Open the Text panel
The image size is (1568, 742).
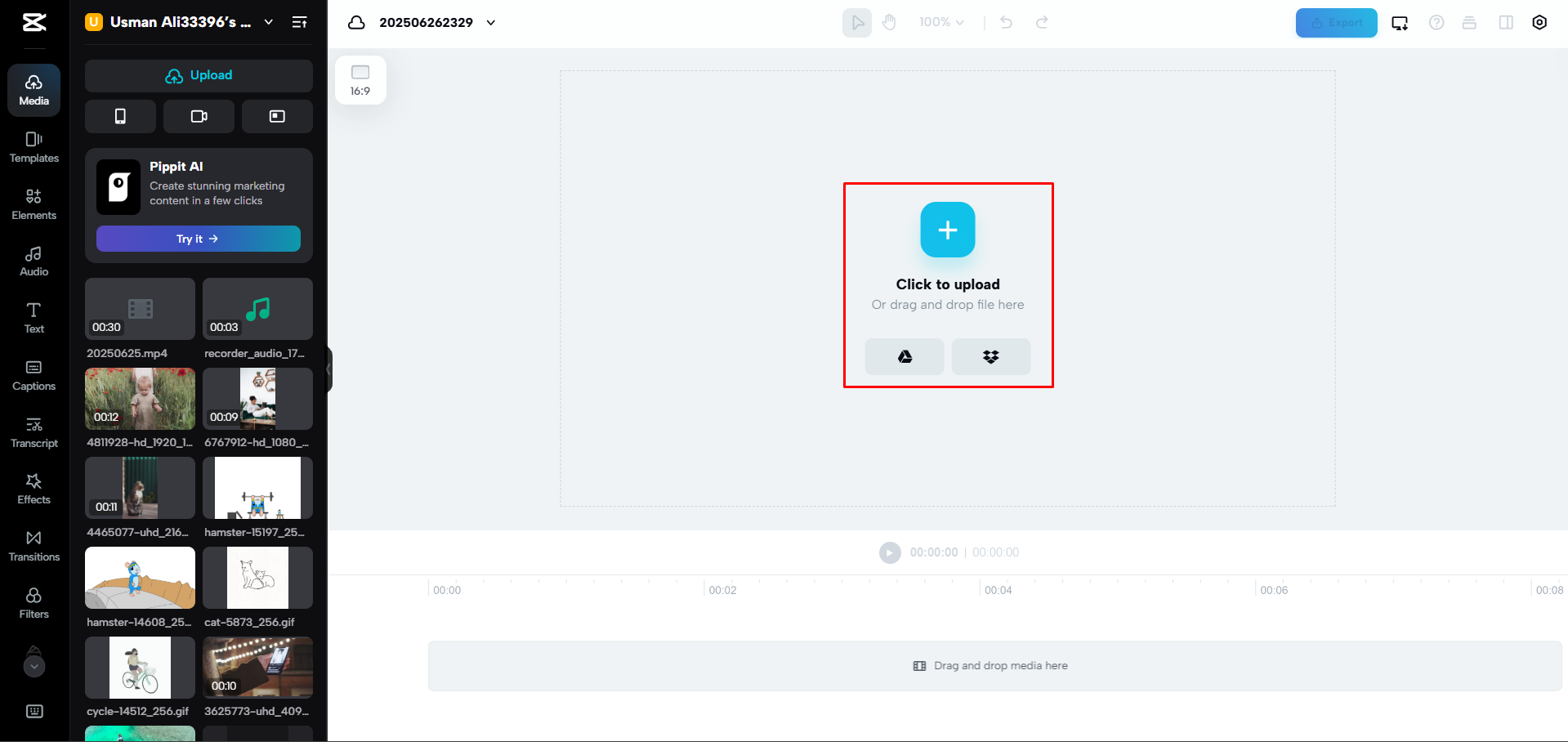pos(34,317)
